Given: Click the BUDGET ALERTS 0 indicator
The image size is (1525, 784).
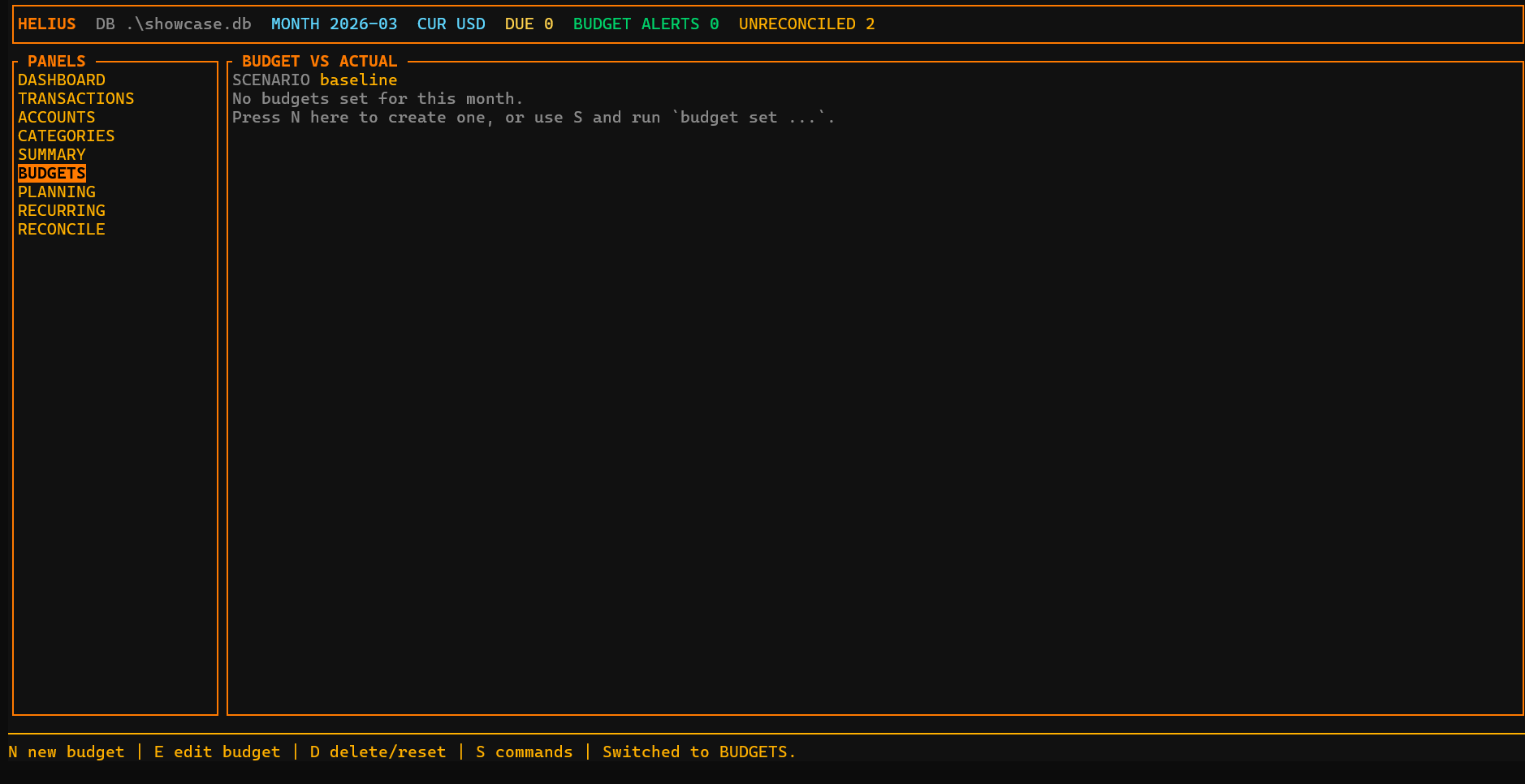Looking at the screenshot, I should coord(646,24).
